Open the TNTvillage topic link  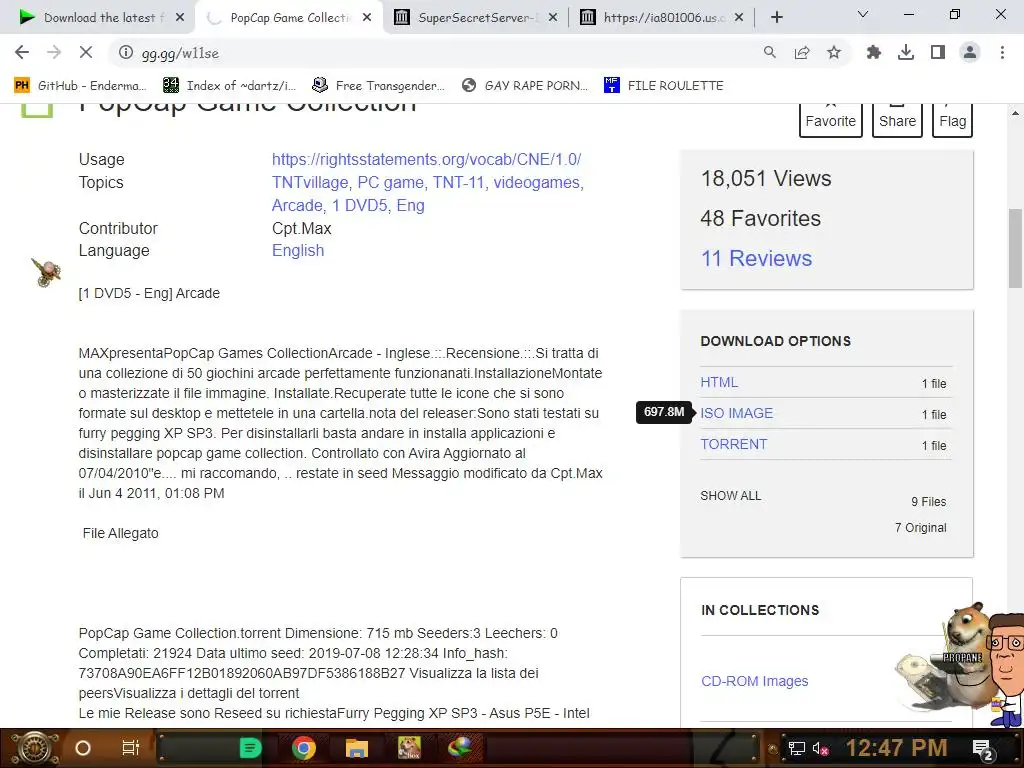(x=310, y=182)
